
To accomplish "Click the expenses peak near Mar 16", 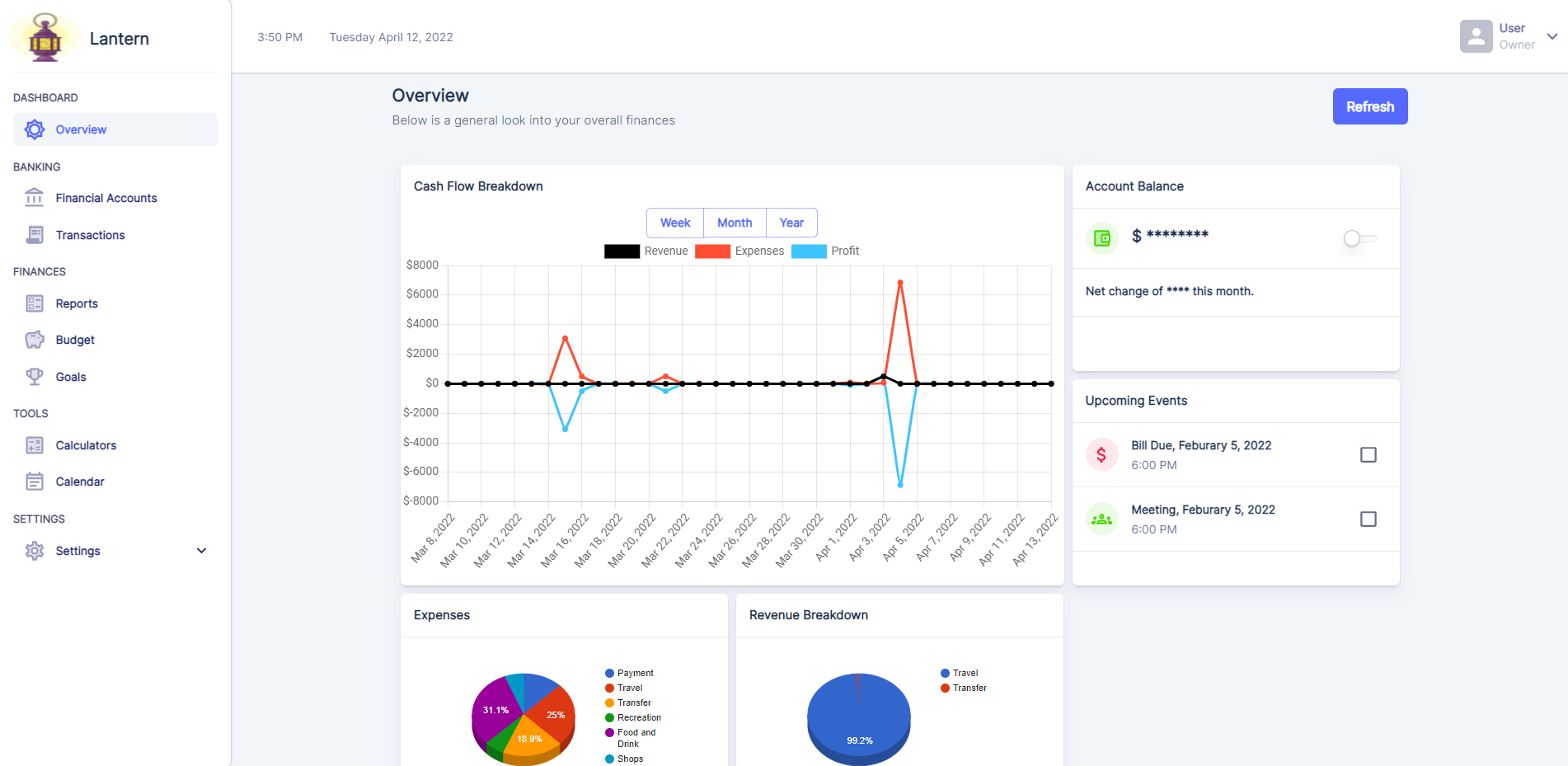I will pos(565,338).
